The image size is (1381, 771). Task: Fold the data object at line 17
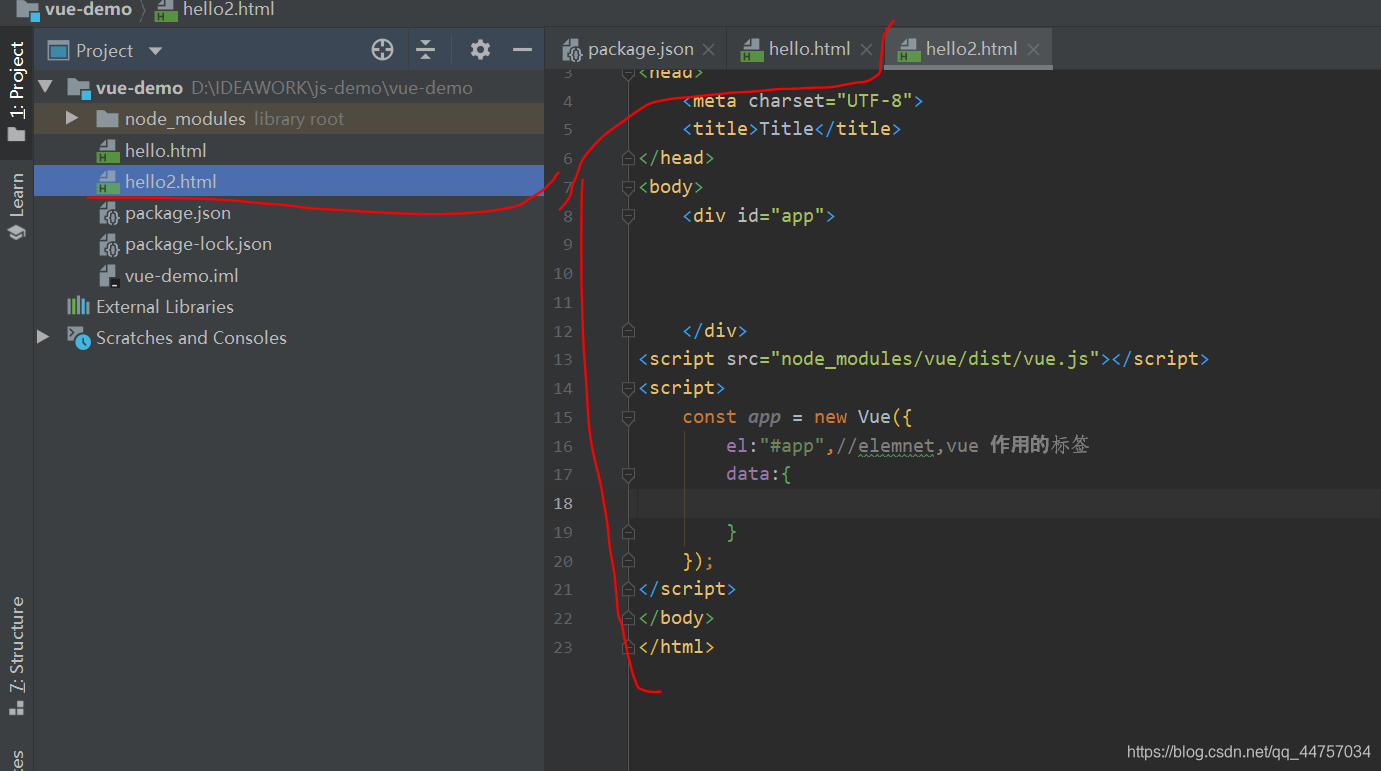tap(628, 474)
